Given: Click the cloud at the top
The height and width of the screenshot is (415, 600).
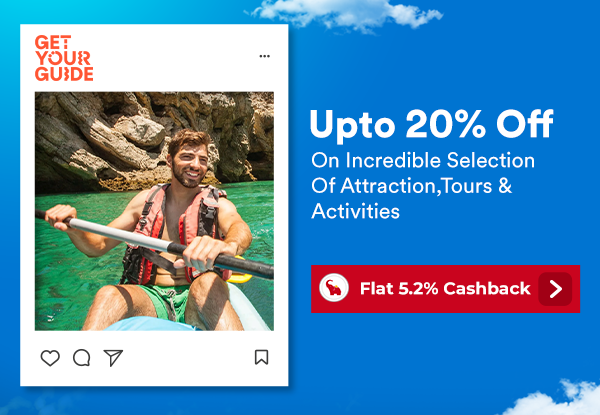Looking at the screenshot, I should point(344,15).
